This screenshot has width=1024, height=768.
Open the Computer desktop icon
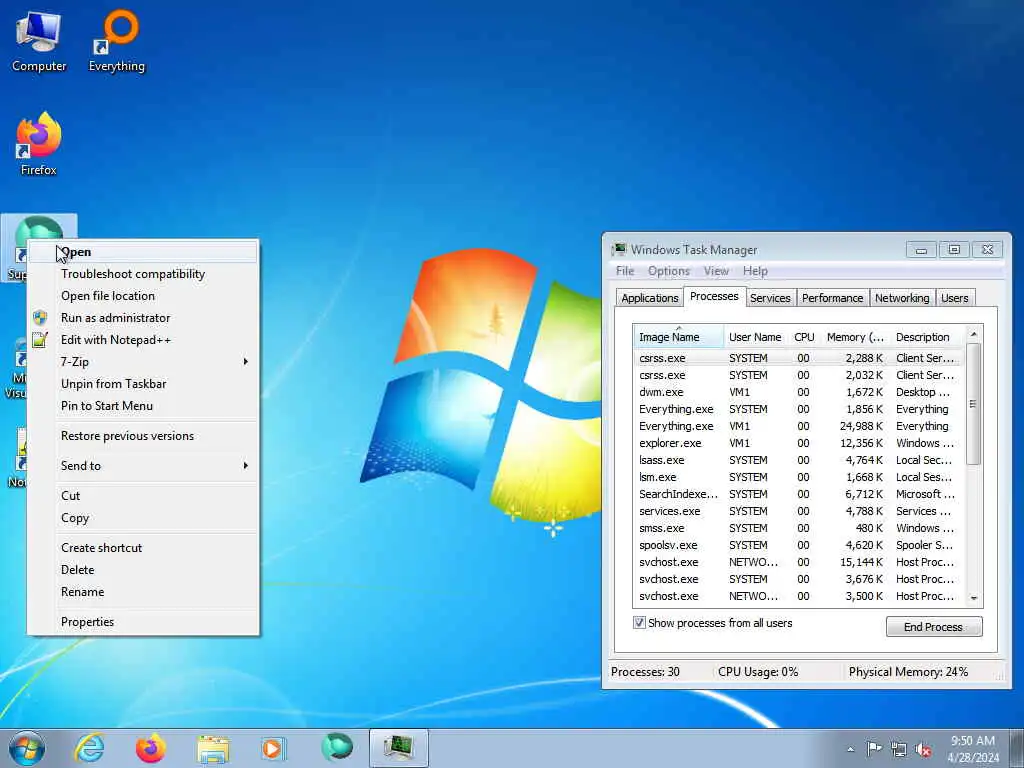(x=39, y=40)
